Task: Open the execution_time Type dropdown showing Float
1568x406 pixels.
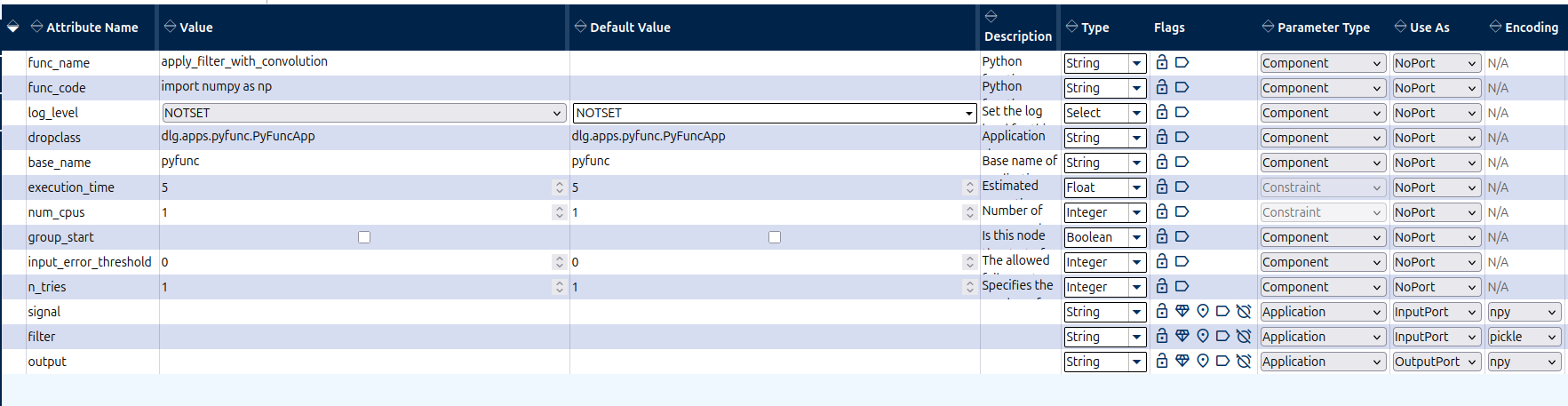Action: (x=1105, y=187)
